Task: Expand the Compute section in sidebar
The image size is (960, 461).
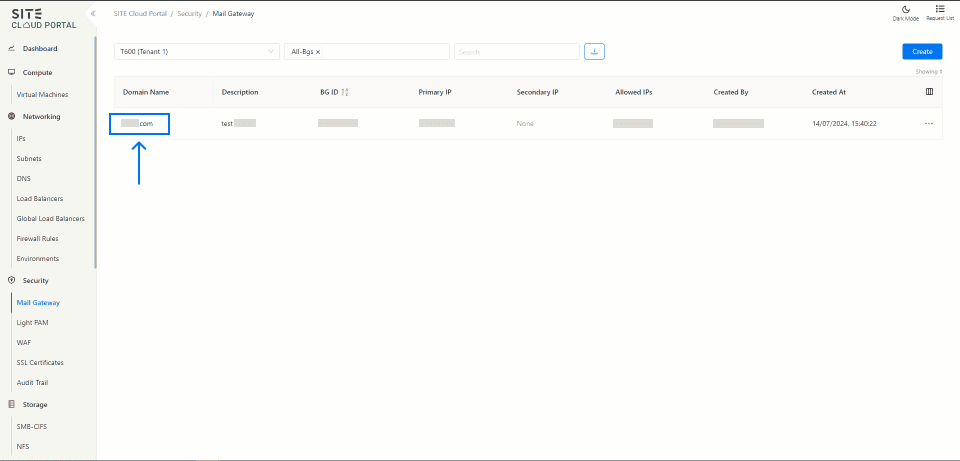Action: (37, 73)
